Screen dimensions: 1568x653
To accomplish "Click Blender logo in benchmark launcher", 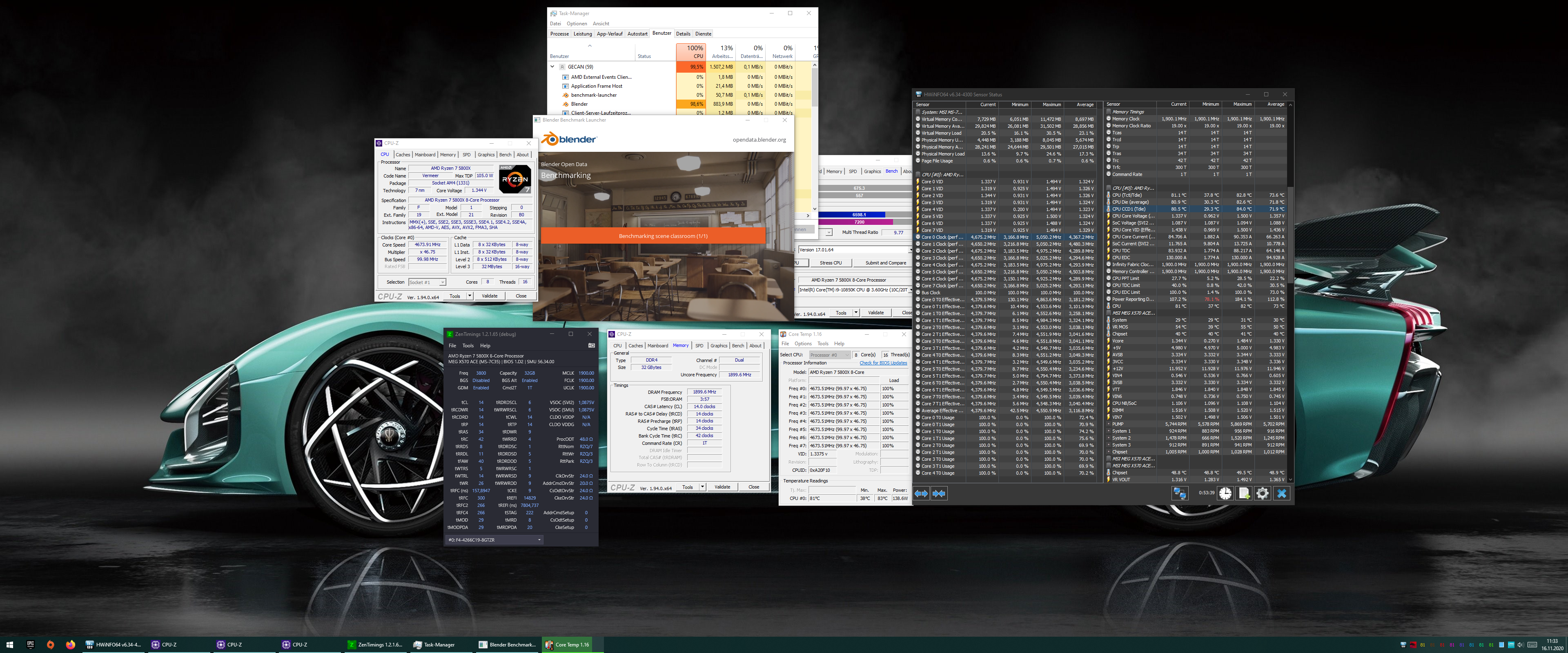I will (569, 139).
